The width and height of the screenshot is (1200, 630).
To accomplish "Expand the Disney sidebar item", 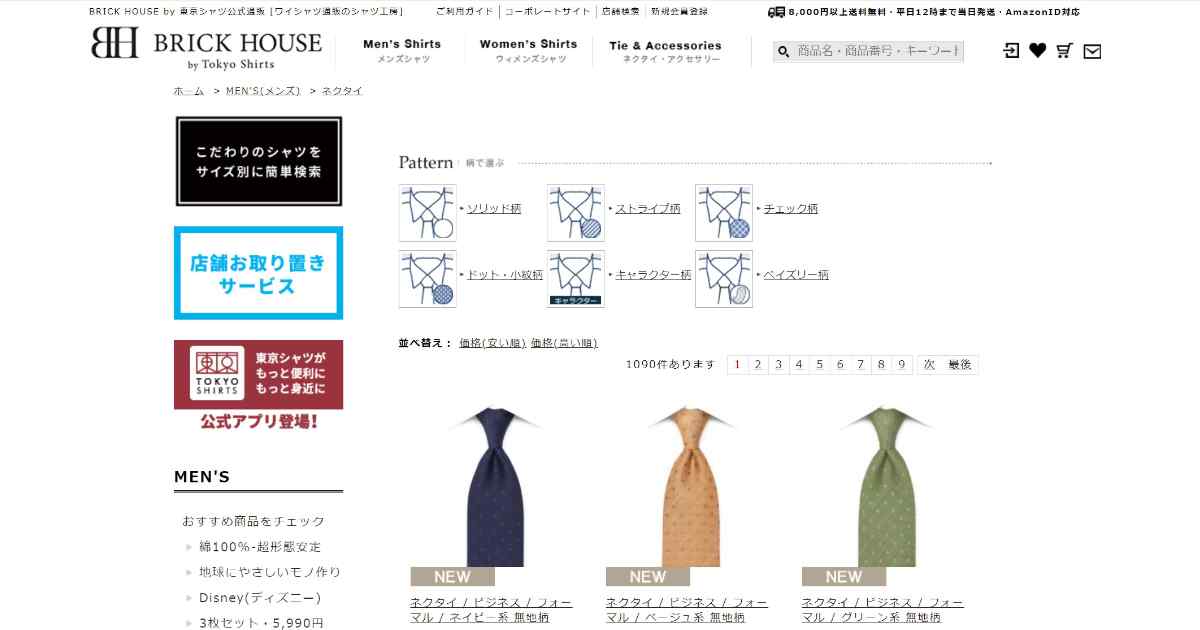I will [259, 598].
